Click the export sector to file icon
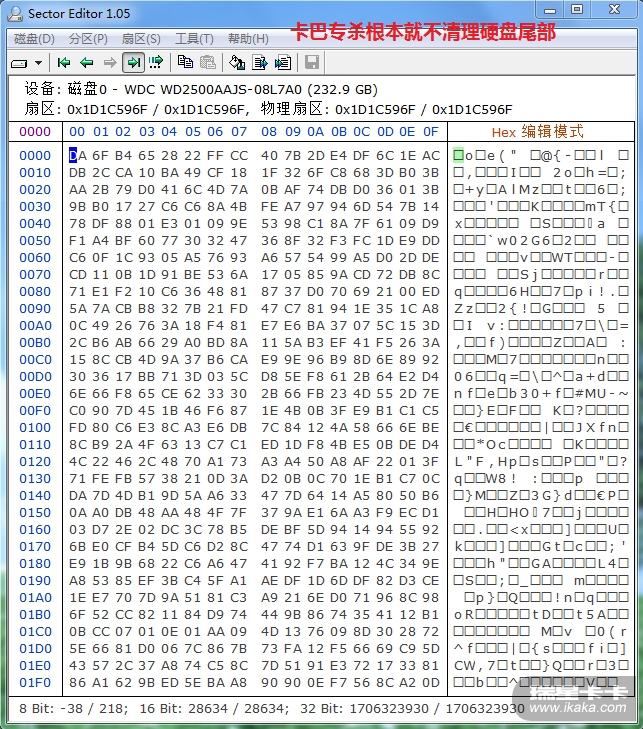Image resolution: width=643 pixels, height=729 pixels. pyautogui.click(x=260, y=62)
